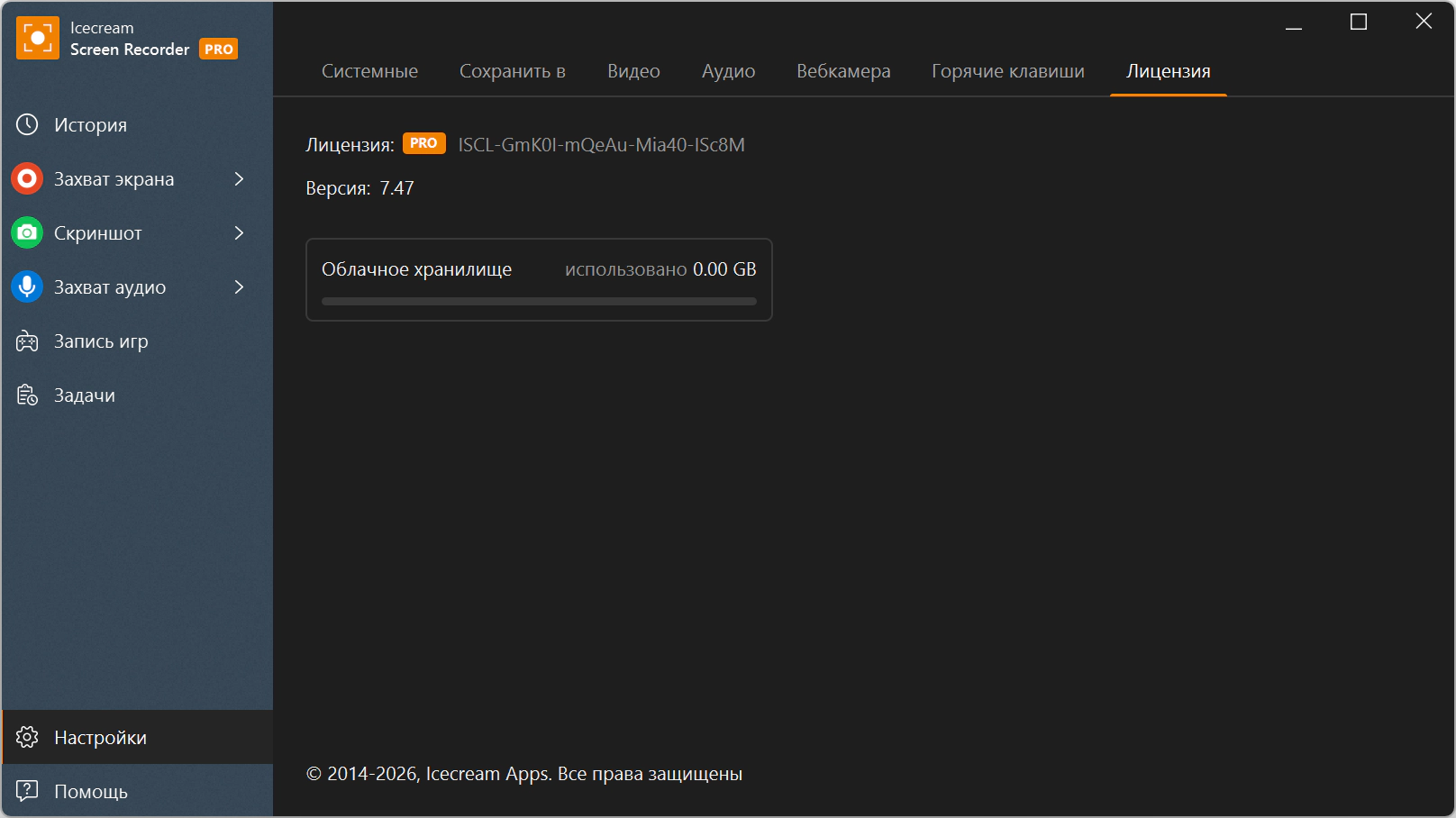Viewport: 1456px width, 818px height.
Task: Open the Сохранить в tab
Action: coord(513,71)
